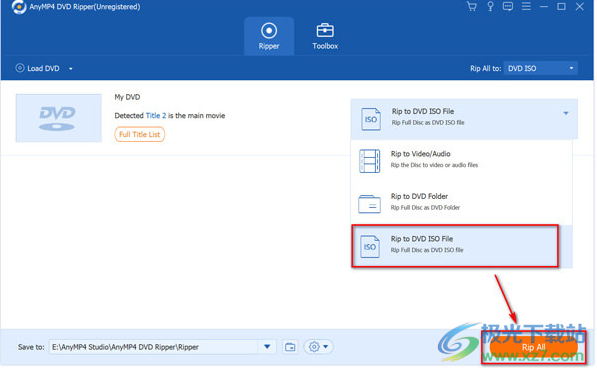Screen dimensions: 597x372
Task: Click the Title 2 link
Action: point(156,116)
